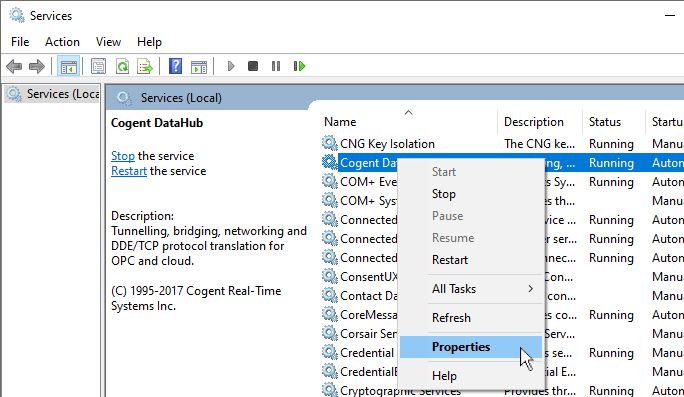Click Running status of CNG Key Isolation

(611, 144)
